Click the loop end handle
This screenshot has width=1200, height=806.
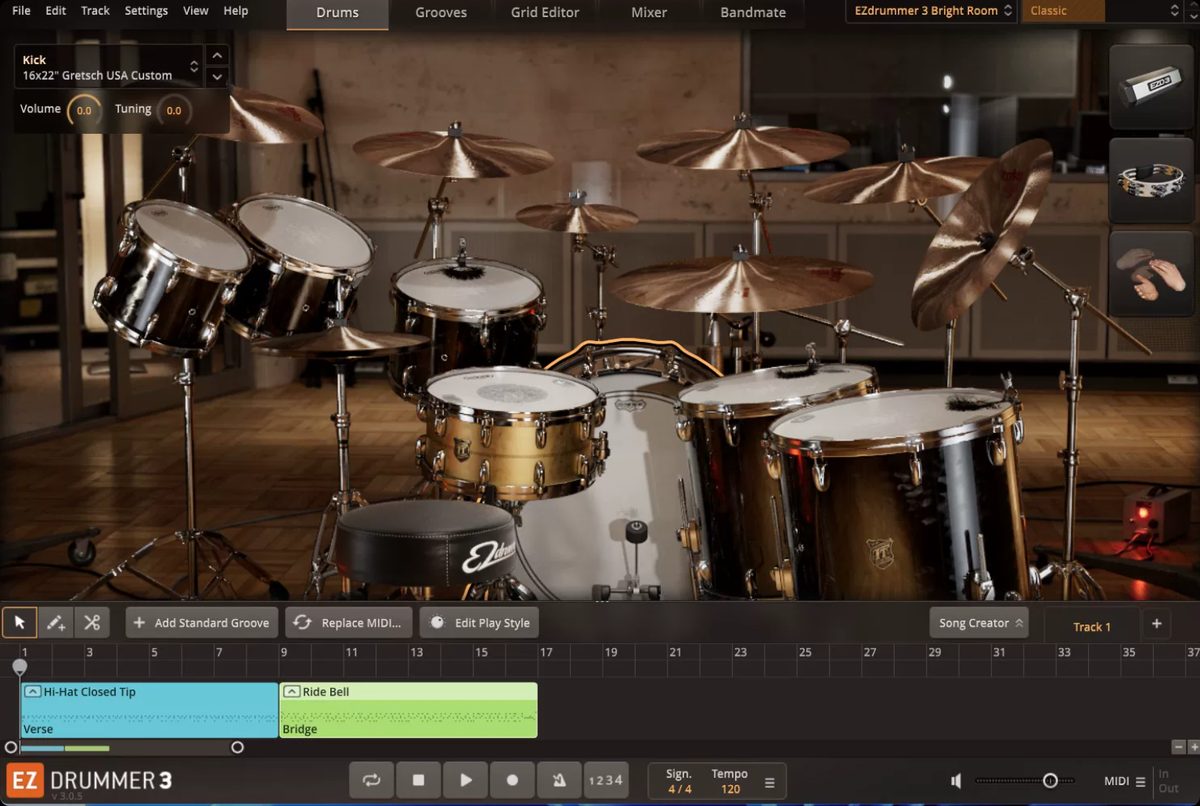tap(237, 747)
